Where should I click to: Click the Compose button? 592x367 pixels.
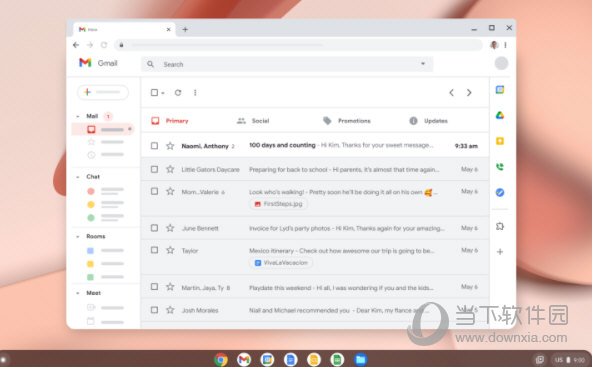(x=103, y=92)
